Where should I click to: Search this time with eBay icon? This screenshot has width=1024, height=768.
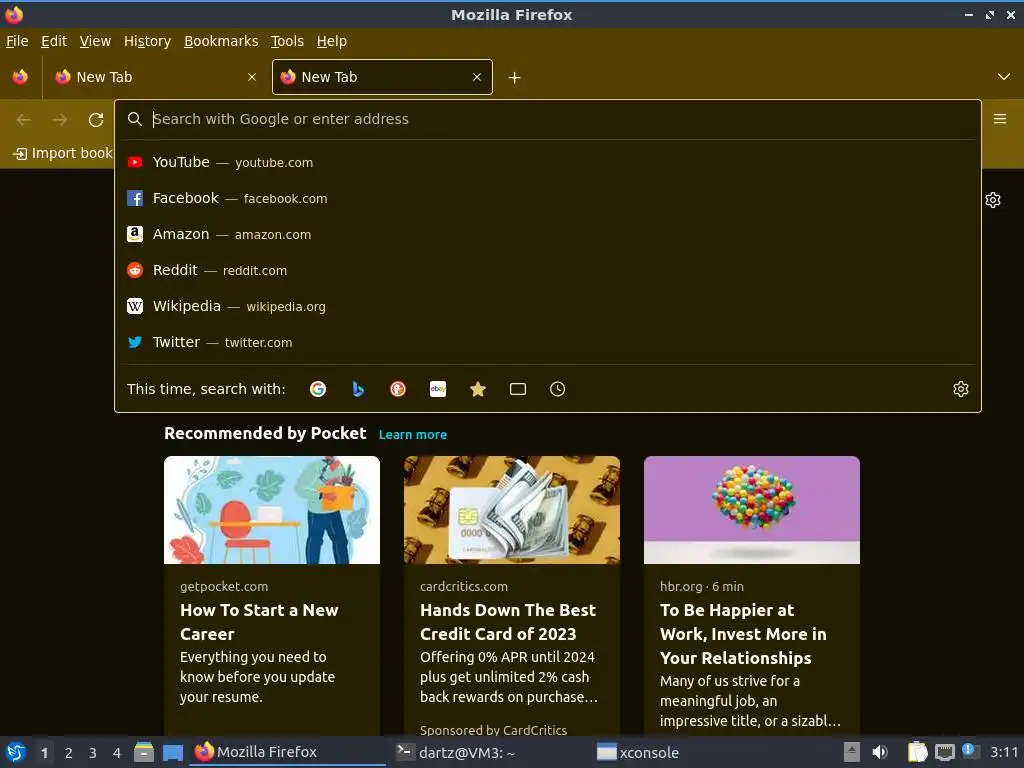click(x=438, y=389)
